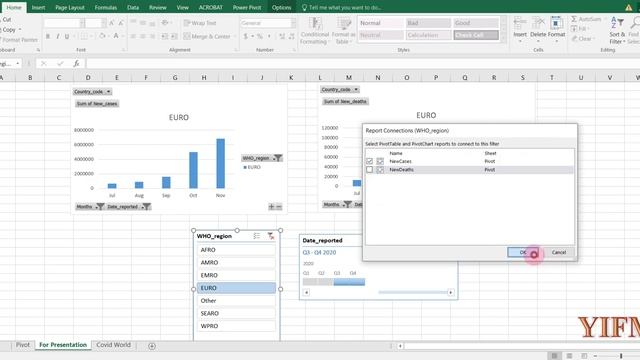Select the Bad cell style
The width and height of the screenshot is (640, 360).
tap(428, 23)
